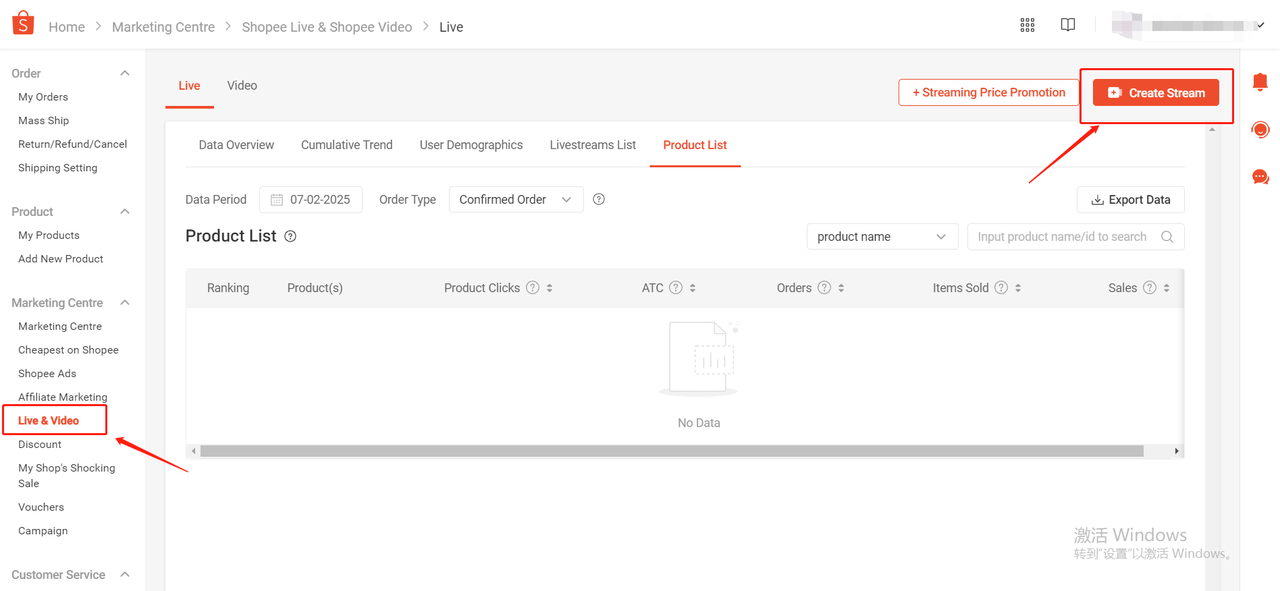Click the product name/id search field

click(1076, 237)
